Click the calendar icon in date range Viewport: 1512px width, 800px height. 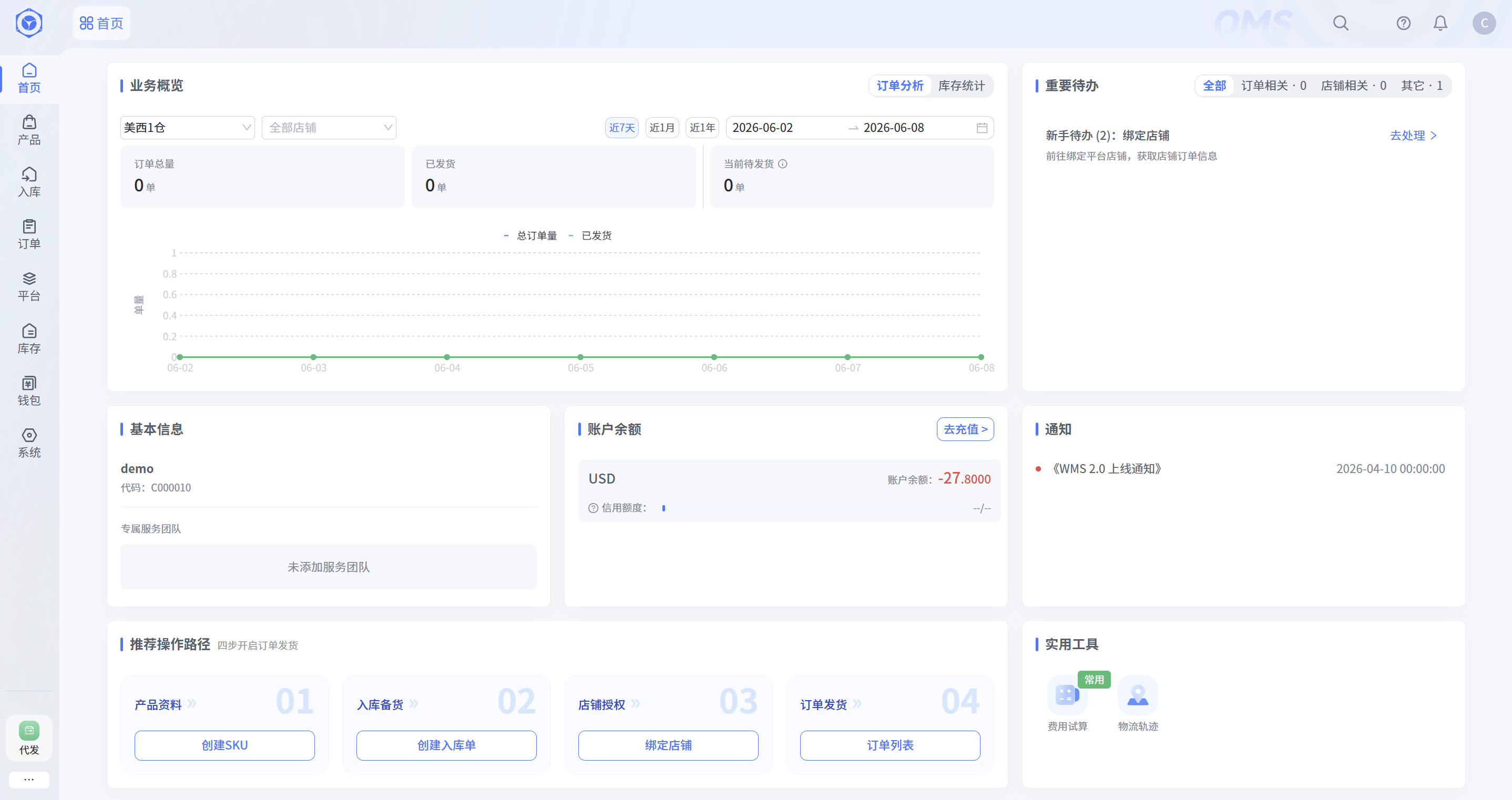(x=982, y=128)
